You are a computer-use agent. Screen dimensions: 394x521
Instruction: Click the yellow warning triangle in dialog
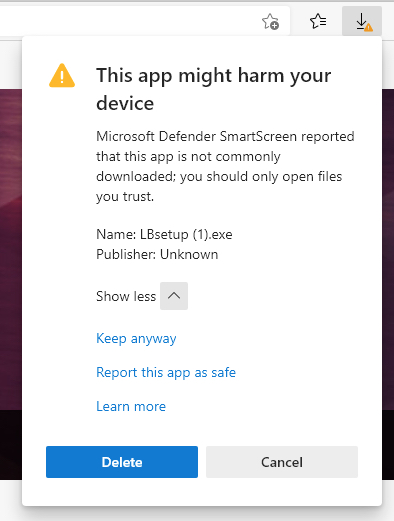(x=62, y=75)
